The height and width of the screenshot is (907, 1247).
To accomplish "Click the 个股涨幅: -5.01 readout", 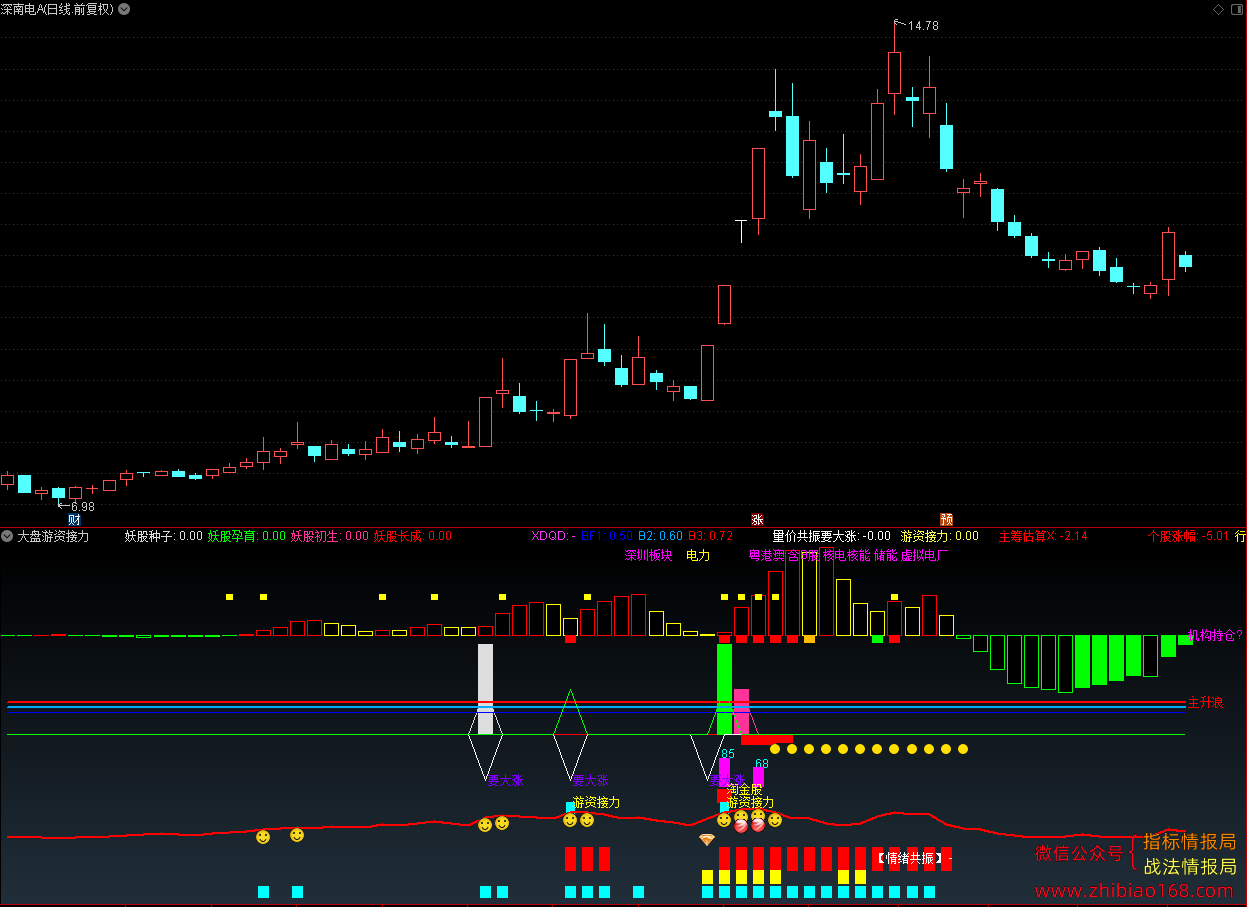I will click(x=1189, y=536).
